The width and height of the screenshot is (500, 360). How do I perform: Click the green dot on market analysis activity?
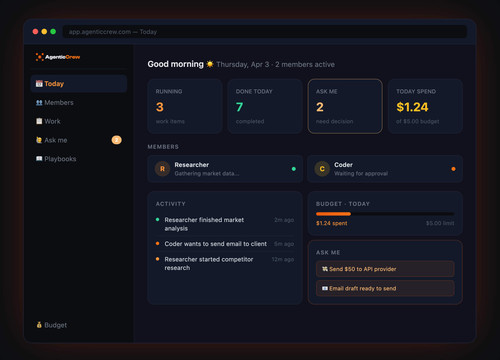tap(157, 219)
